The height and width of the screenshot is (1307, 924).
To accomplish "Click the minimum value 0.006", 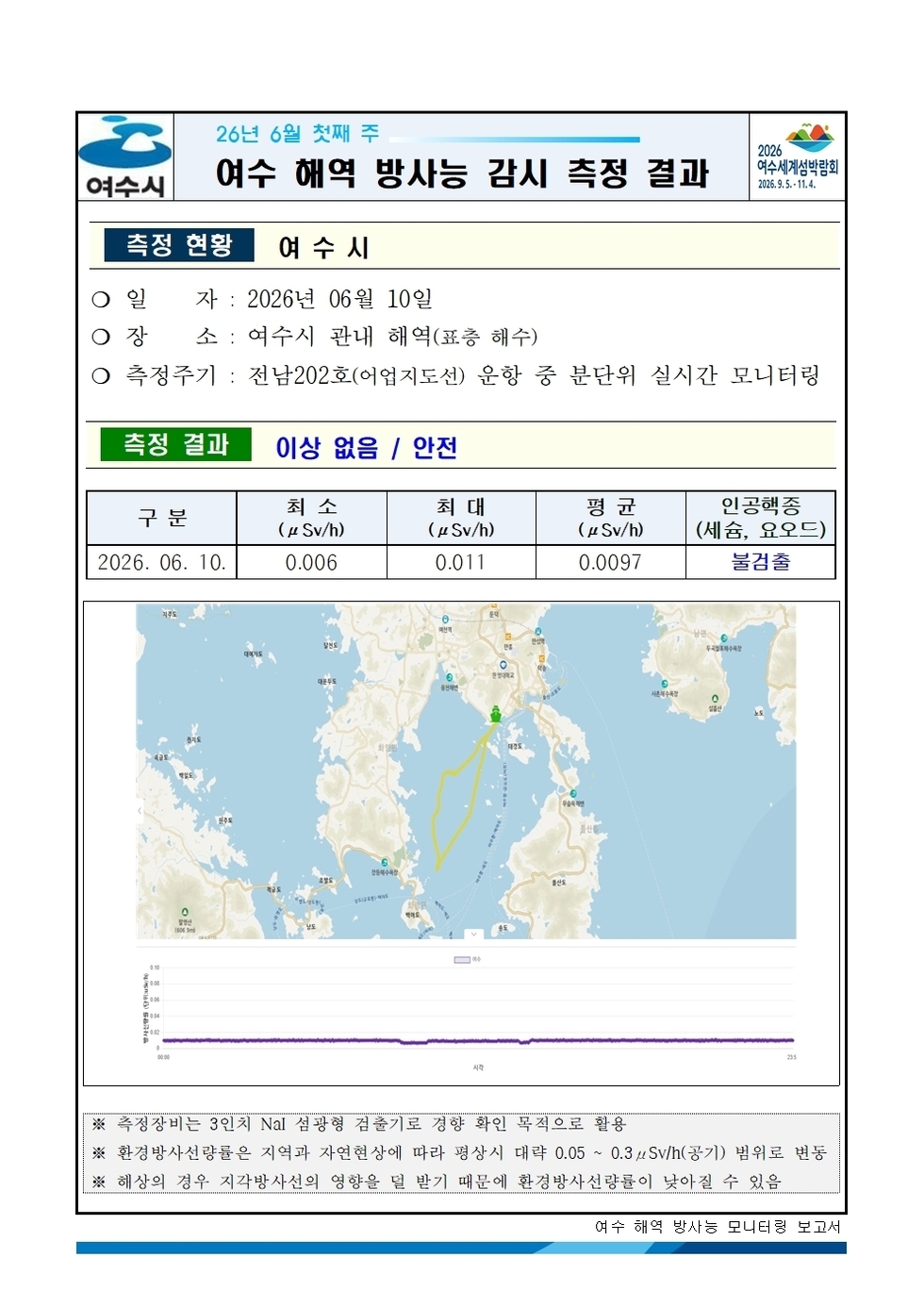I will pyautogui.click(x=311, y=562).
